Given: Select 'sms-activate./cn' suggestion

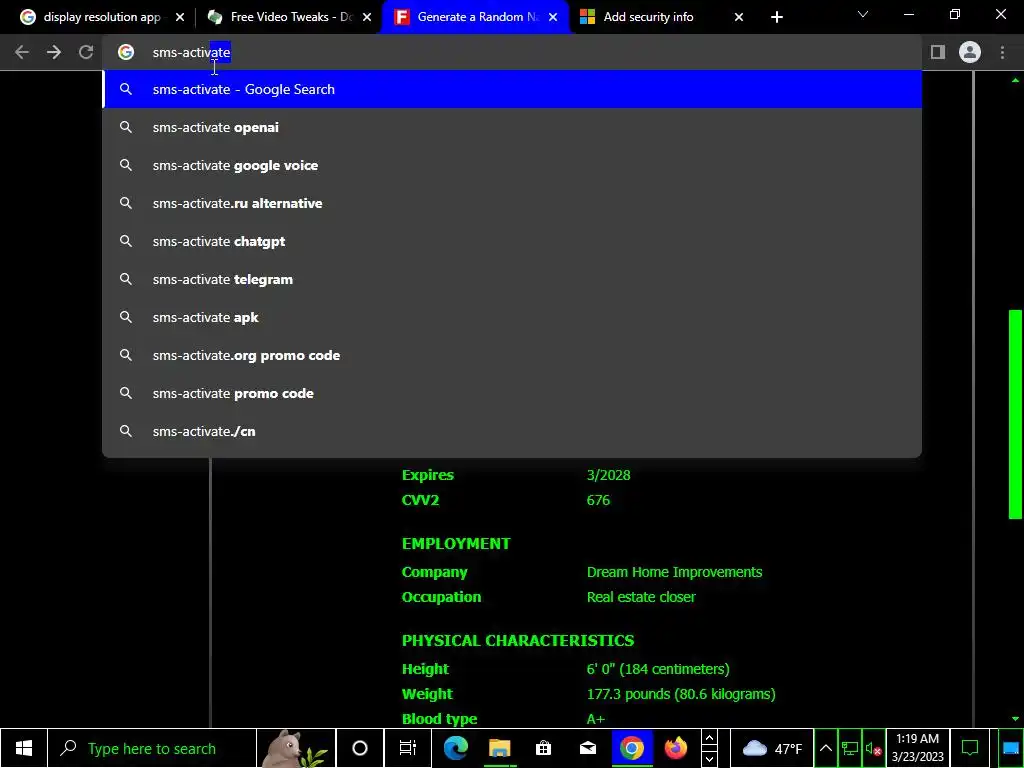Looking at the screenshot, I should [512, 431].
